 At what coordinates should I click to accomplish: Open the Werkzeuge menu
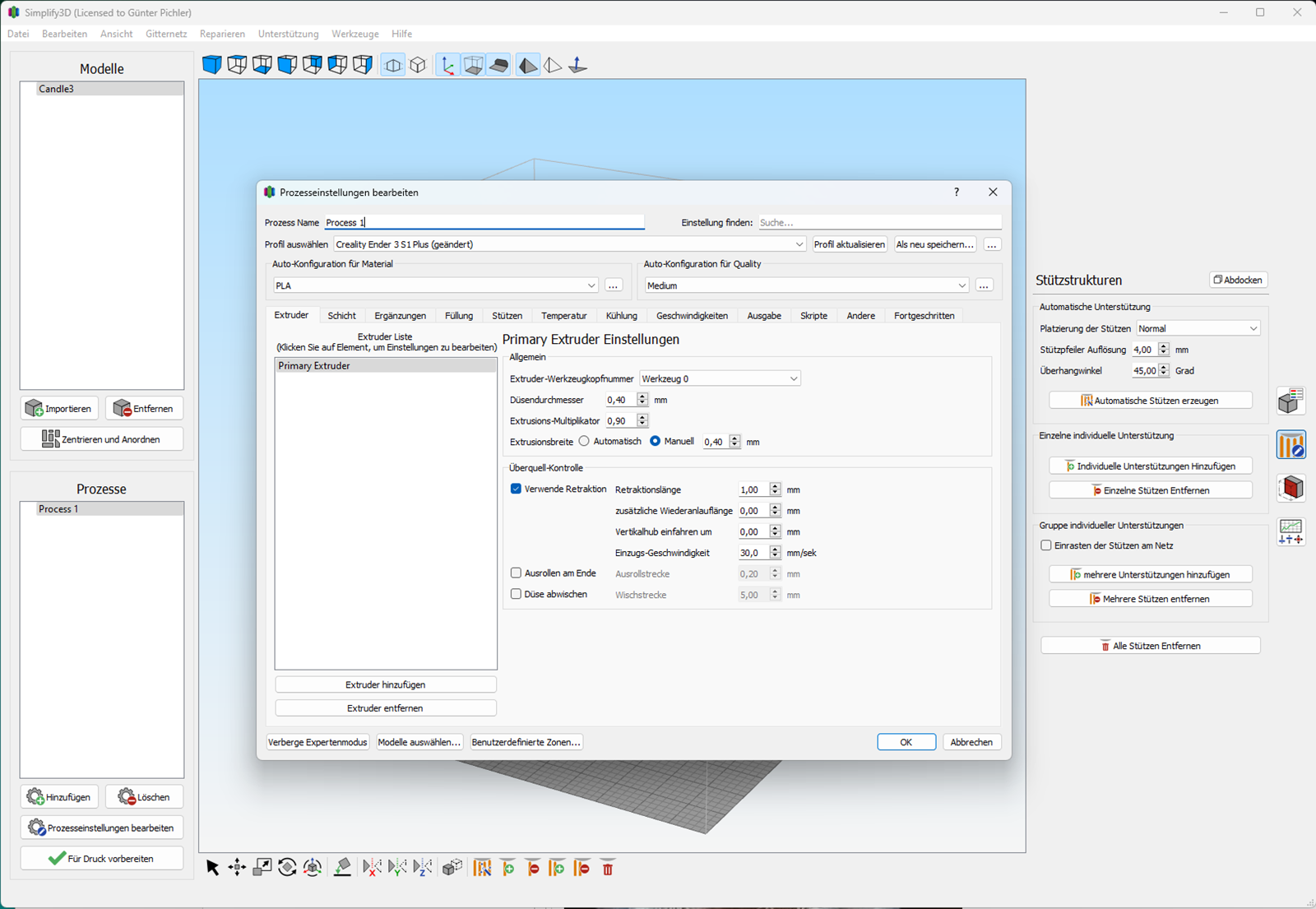tap(355, 34)
